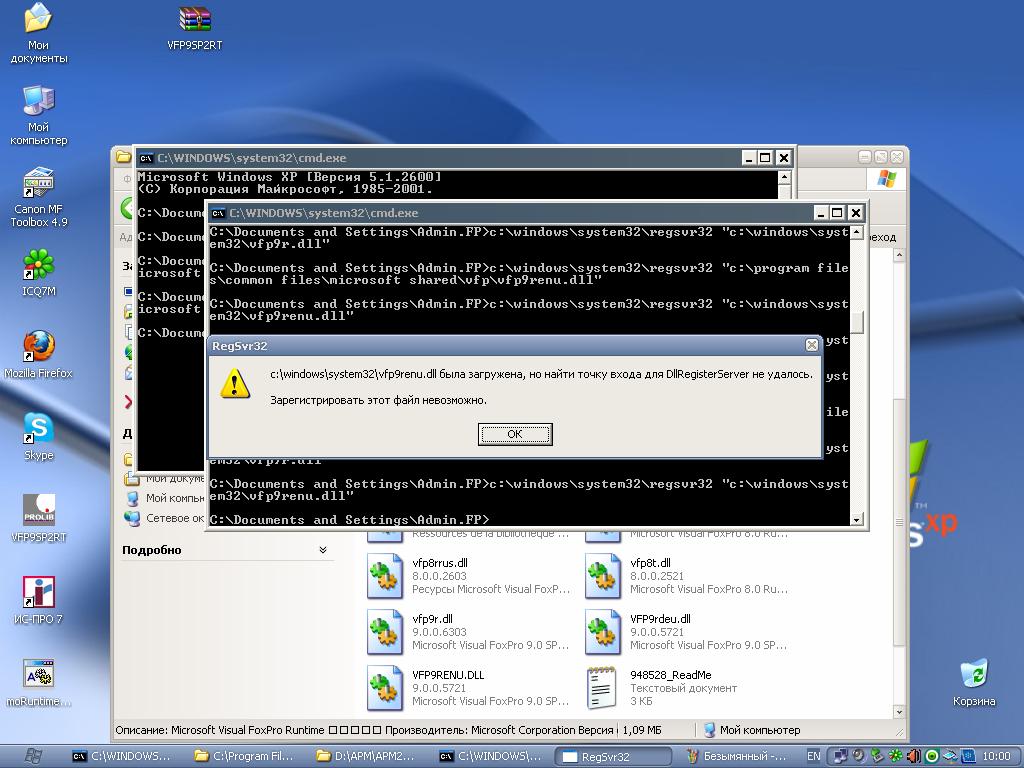
Task: Launch ICQ7M desktop shortcut
Action: click(x=38, y=272)
